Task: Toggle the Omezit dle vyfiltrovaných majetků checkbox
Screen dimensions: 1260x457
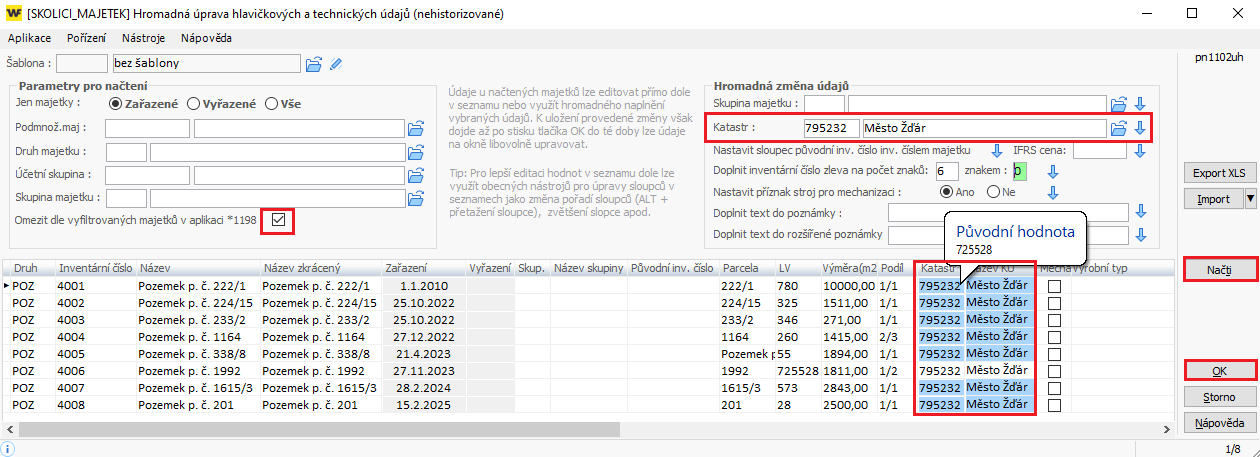Action: (278, 219)
